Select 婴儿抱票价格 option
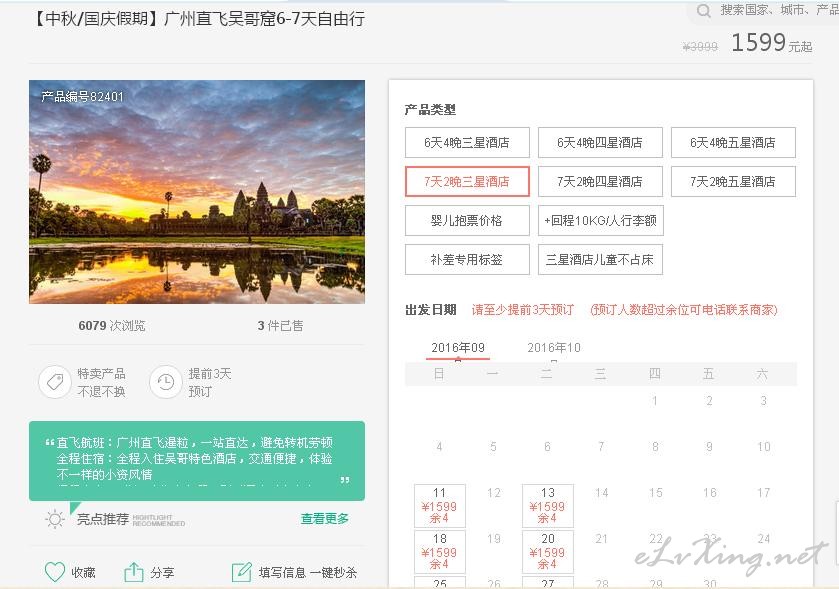This screenshot has width=839, height=589. pyautogui.click(x=467, y=220)
